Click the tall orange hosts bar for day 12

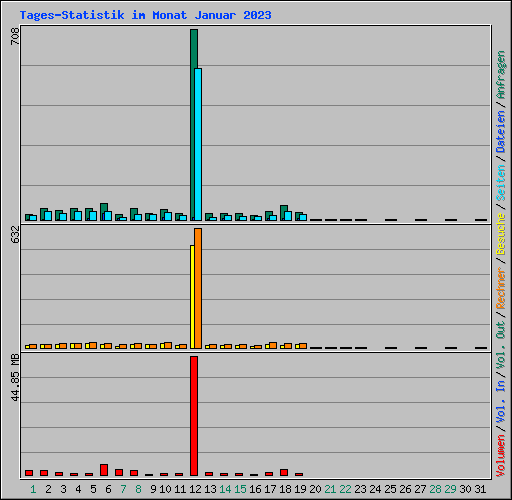pos(198,288)
